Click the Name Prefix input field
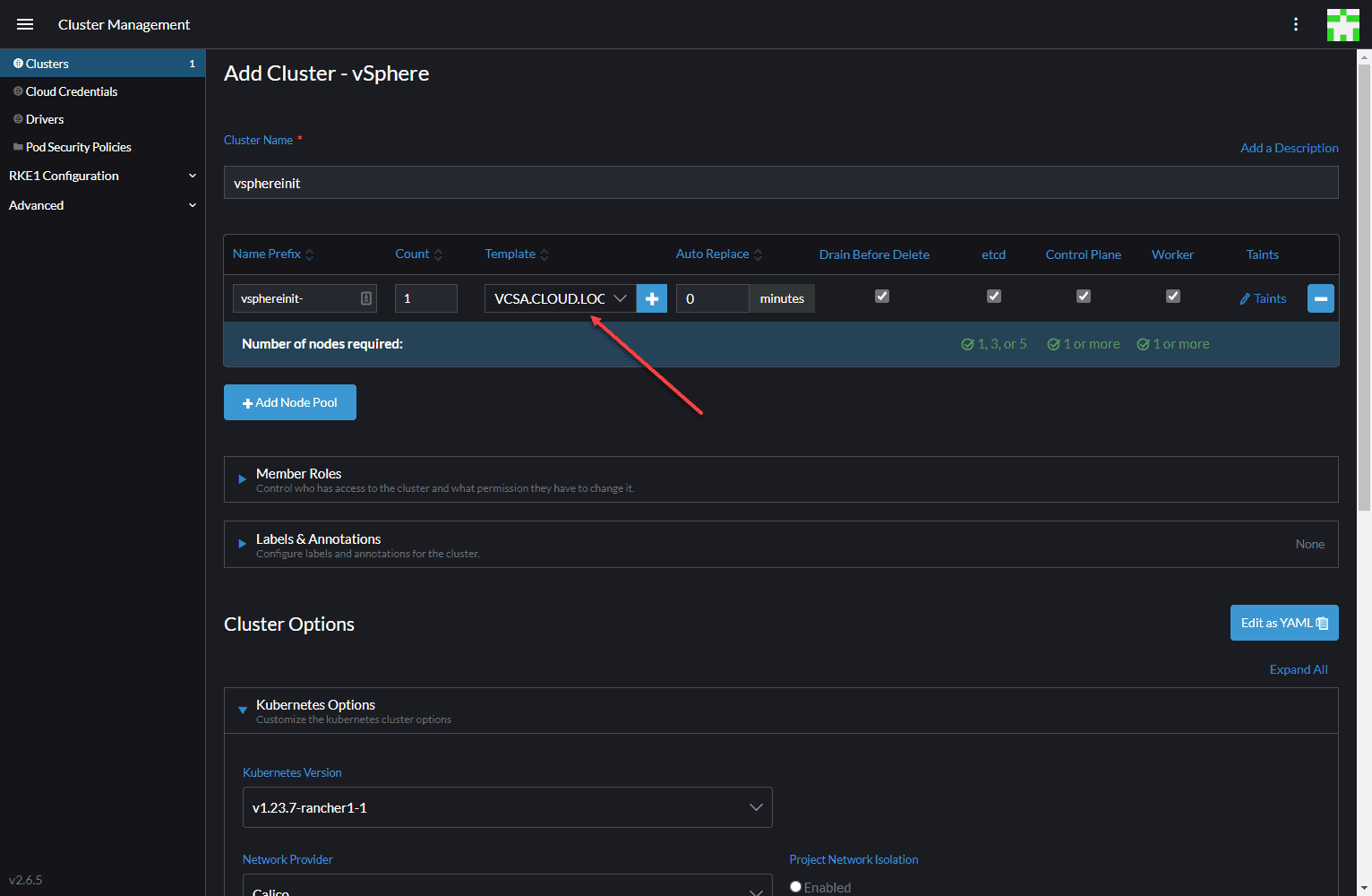Image resolution: width=1372 pixels, height=896 pixels. [304, 298]
